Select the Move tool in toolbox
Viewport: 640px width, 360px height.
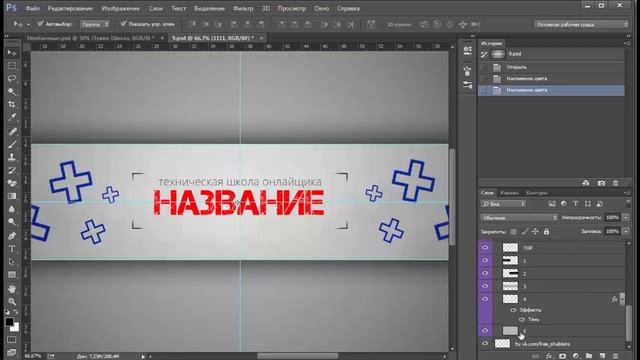click(12, 53)
